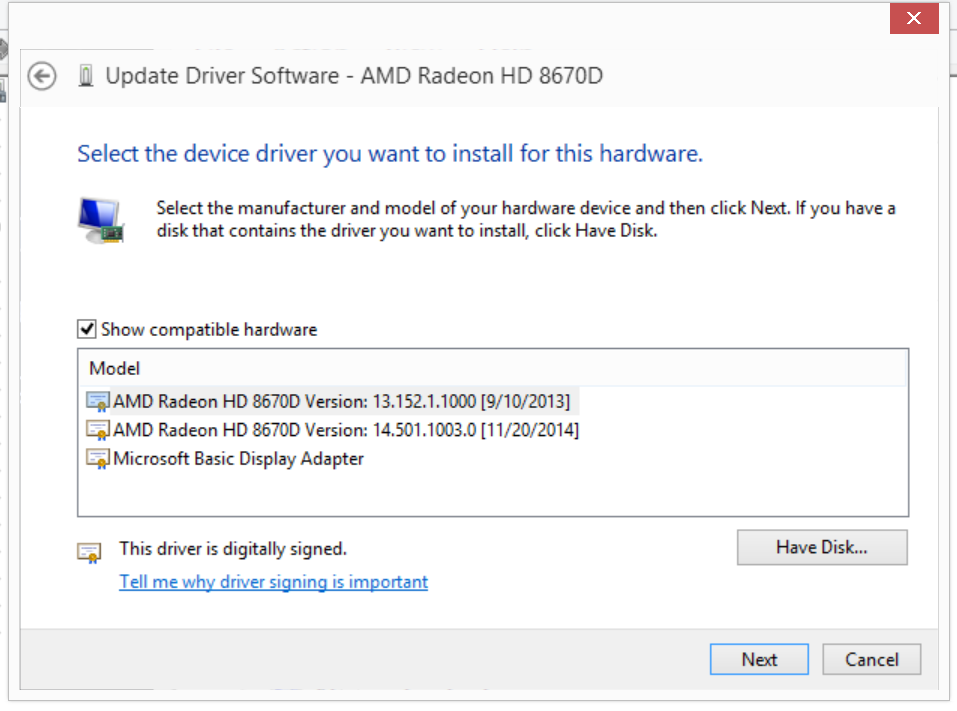Cancel the driver update
This screenshot has width=957, height=711.
coord(872,659)
